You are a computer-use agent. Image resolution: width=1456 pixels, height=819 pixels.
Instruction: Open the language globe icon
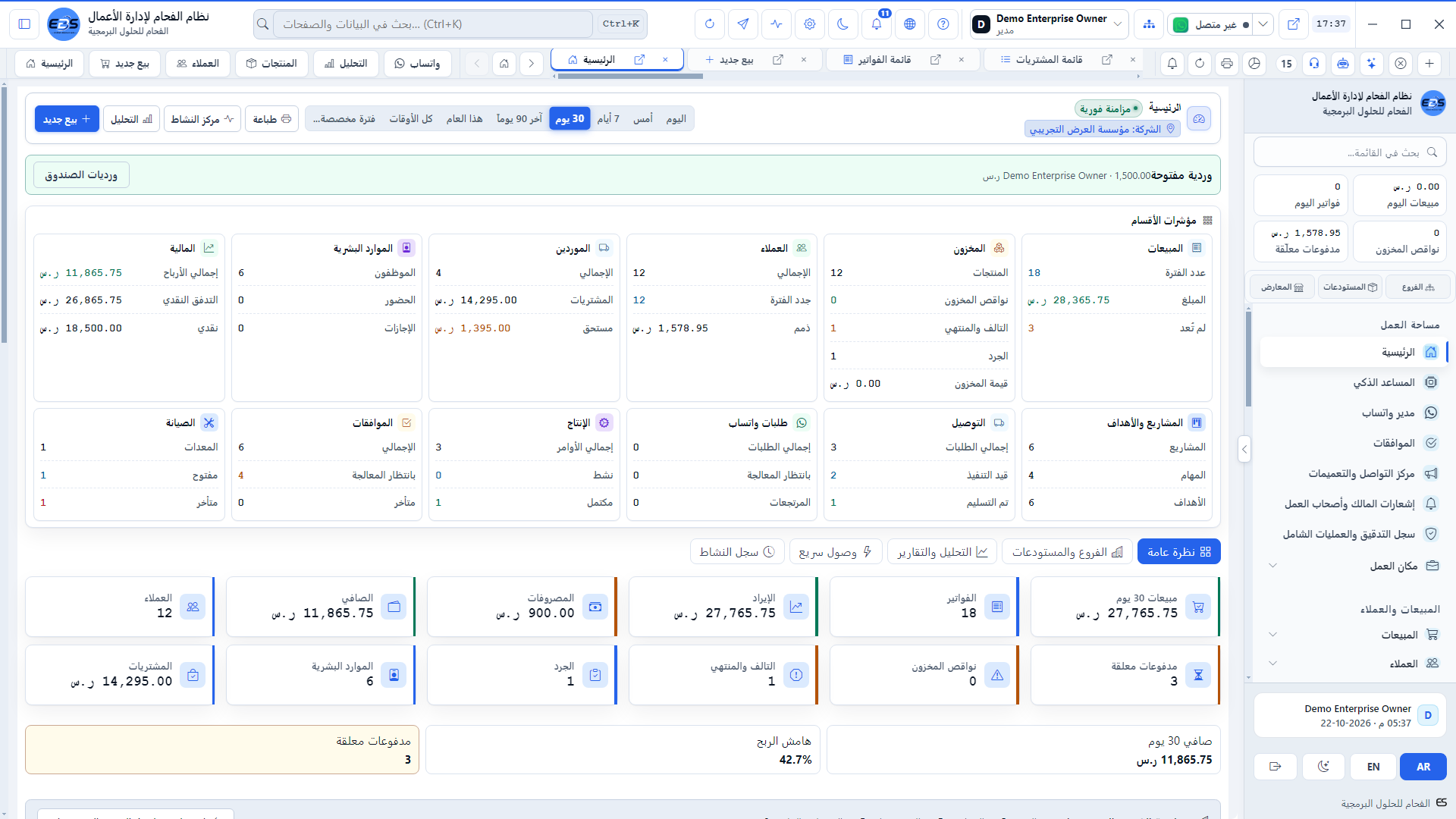[x=910, y=24]
